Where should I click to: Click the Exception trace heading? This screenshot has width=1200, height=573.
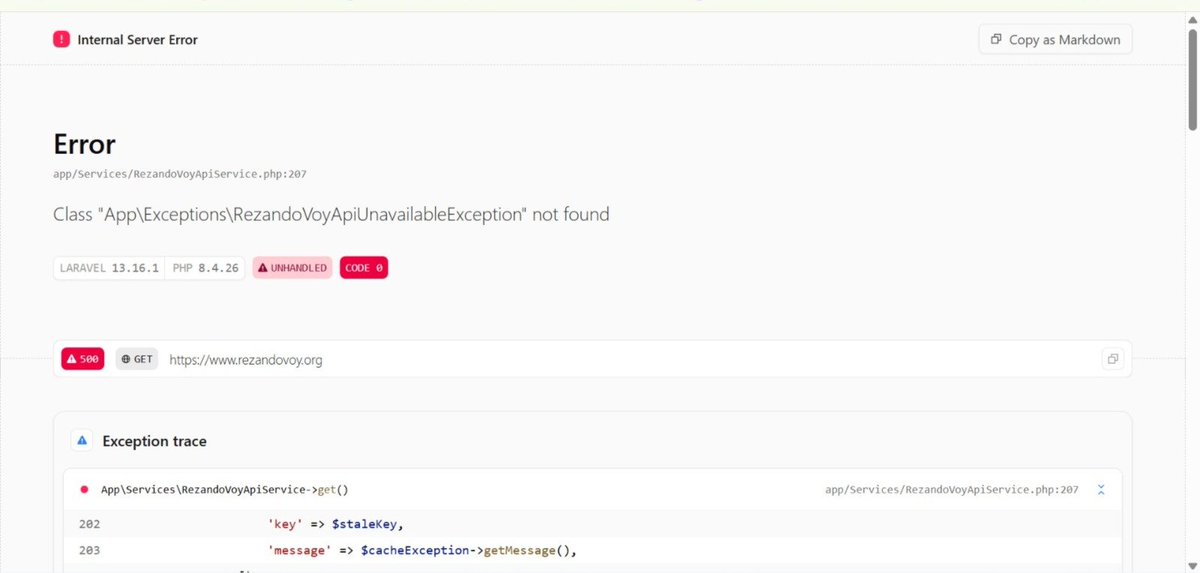coord(154,441)
